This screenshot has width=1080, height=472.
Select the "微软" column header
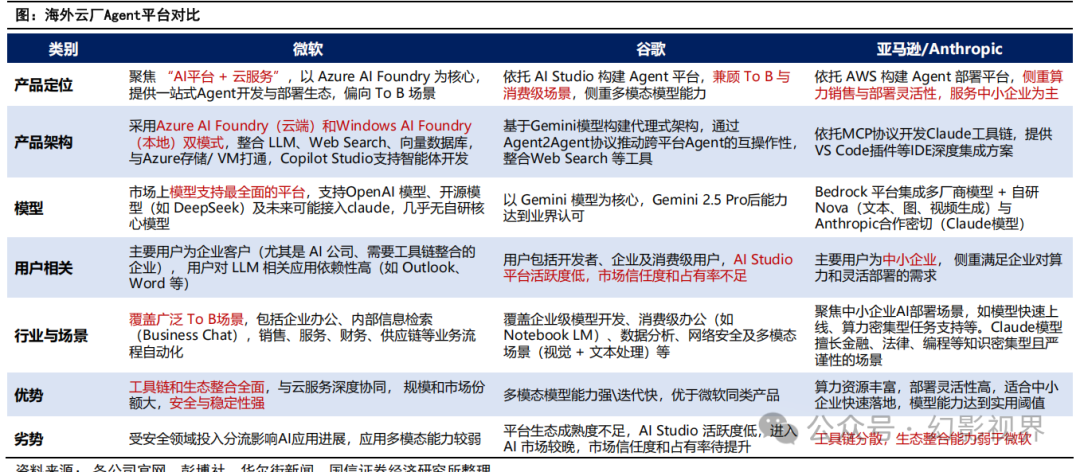pos(307,48)
